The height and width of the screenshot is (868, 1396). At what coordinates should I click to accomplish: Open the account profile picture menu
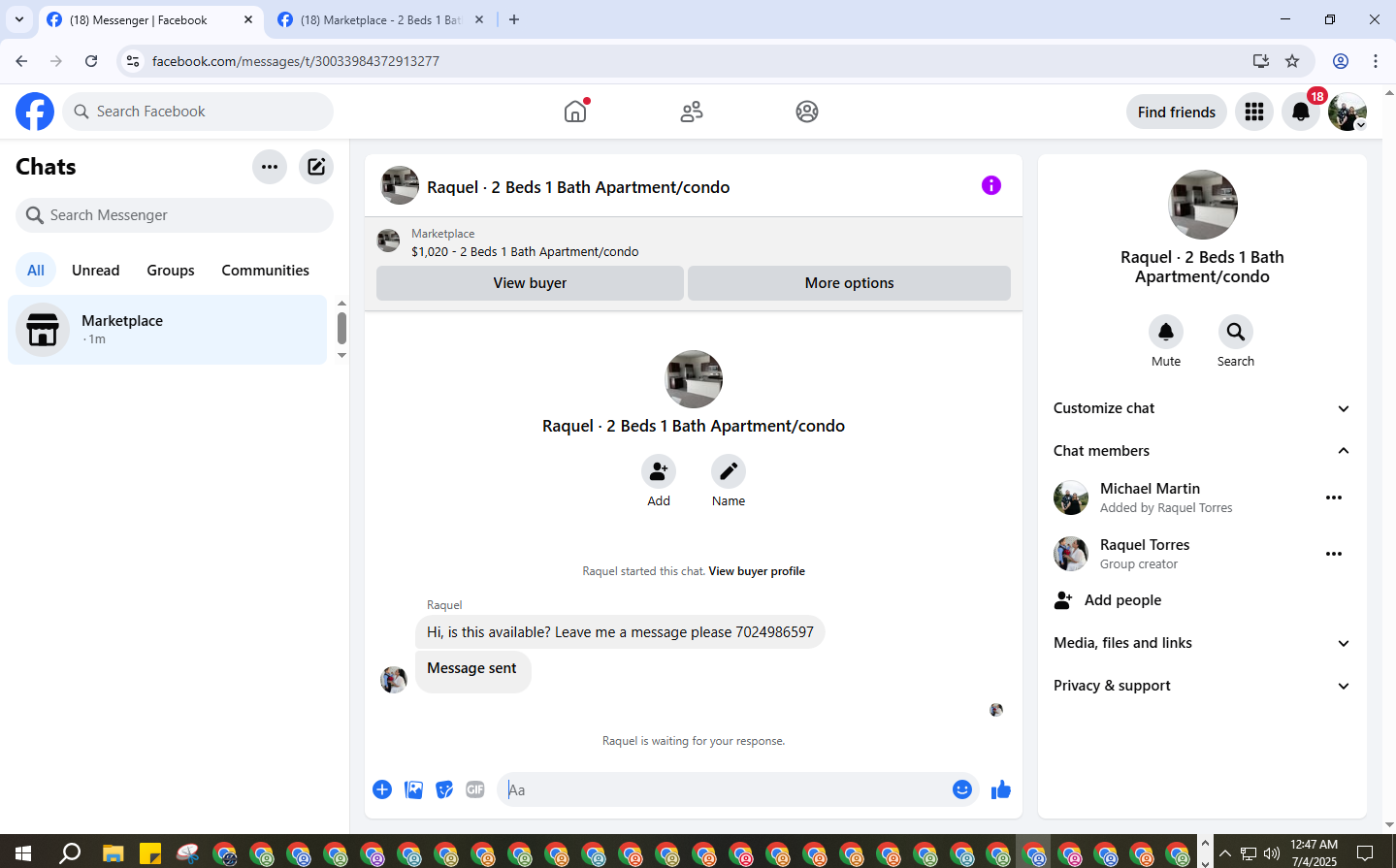[1347, 112]
